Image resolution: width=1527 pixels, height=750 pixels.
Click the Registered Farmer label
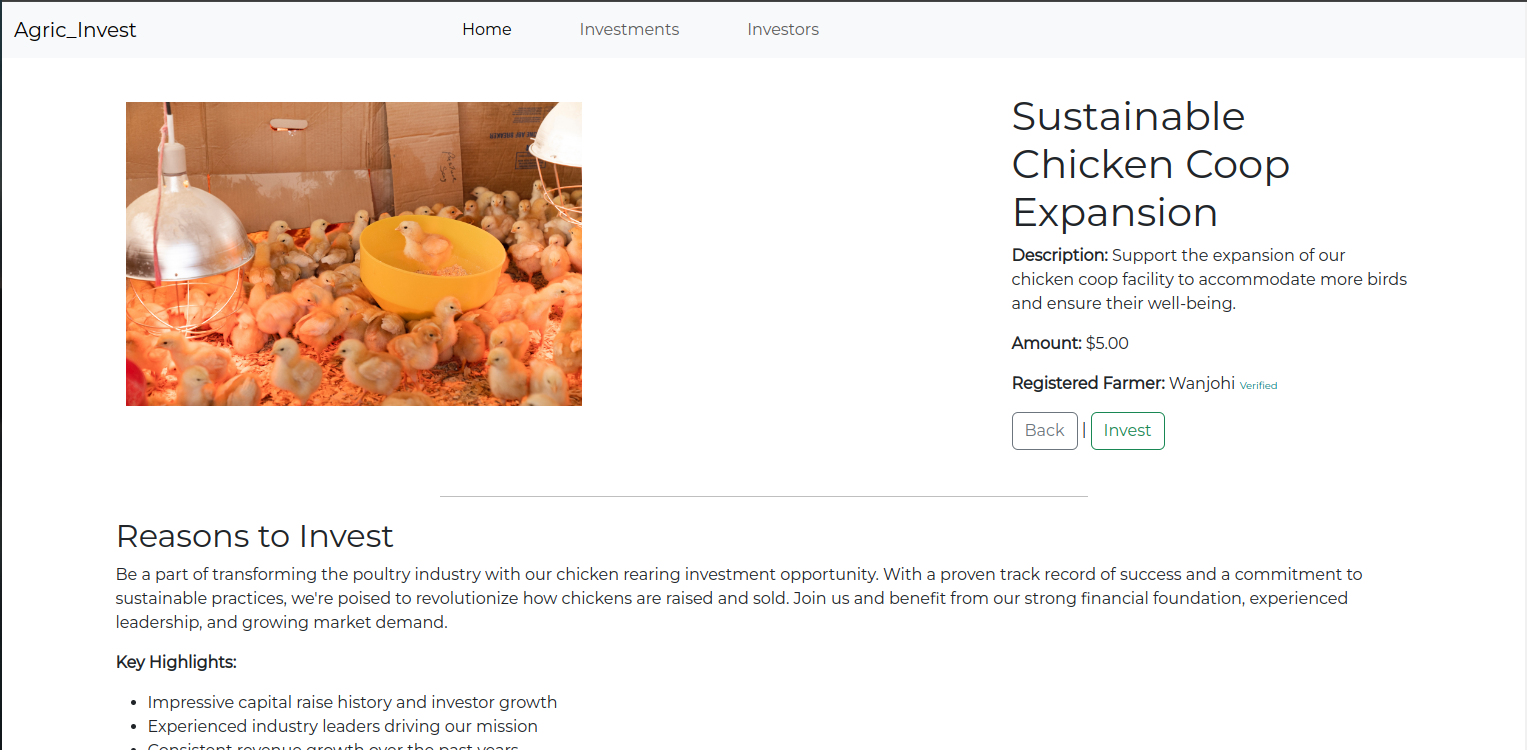pyautogui.click(x=1087, y=383)
